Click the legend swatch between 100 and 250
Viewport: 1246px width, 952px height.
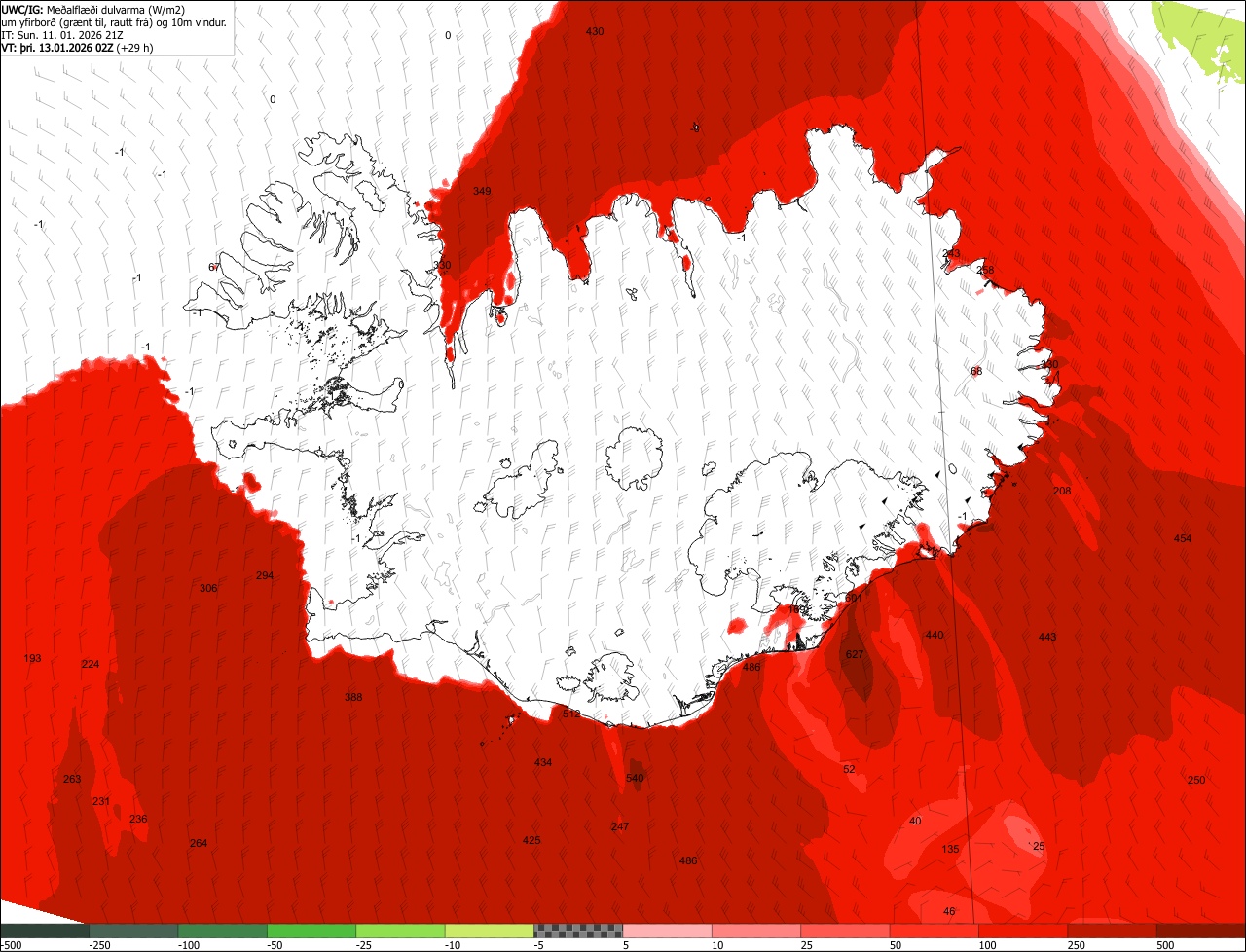[1023, 931]
